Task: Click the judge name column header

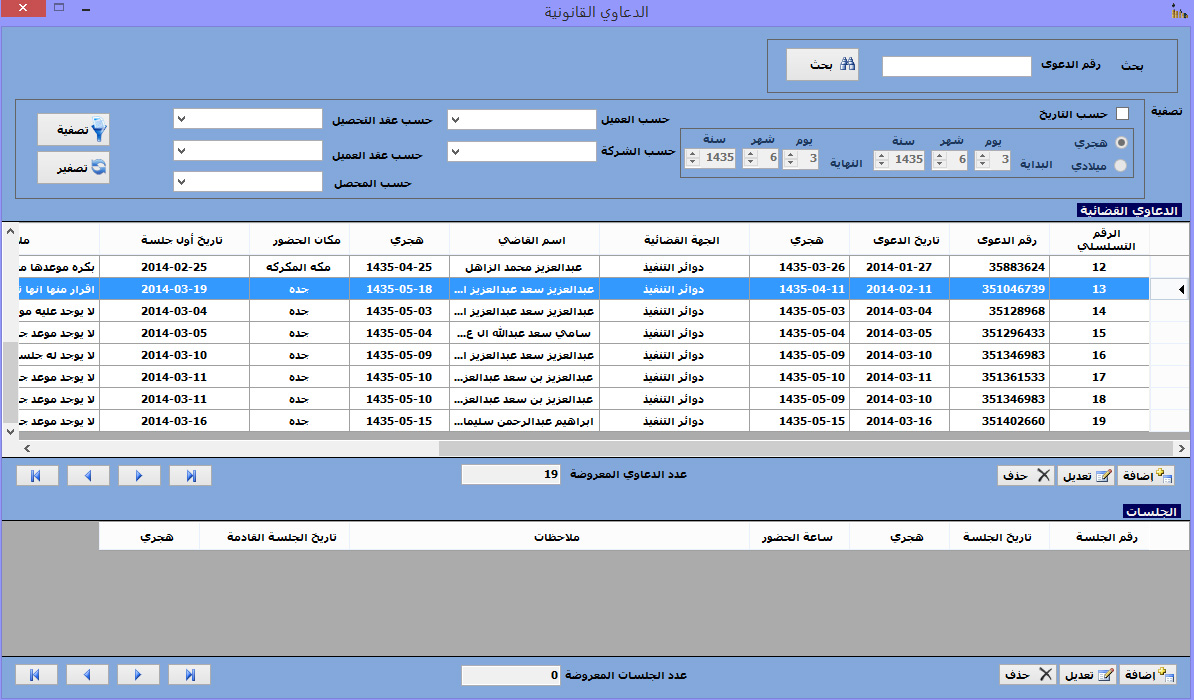Action: (x=524, y=241)
